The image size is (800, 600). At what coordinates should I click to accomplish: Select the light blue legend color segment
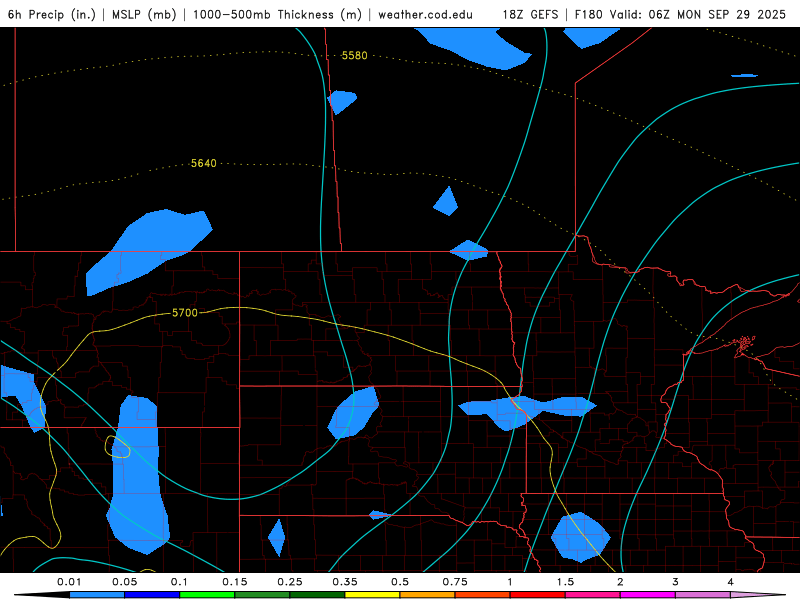[97, 595]
